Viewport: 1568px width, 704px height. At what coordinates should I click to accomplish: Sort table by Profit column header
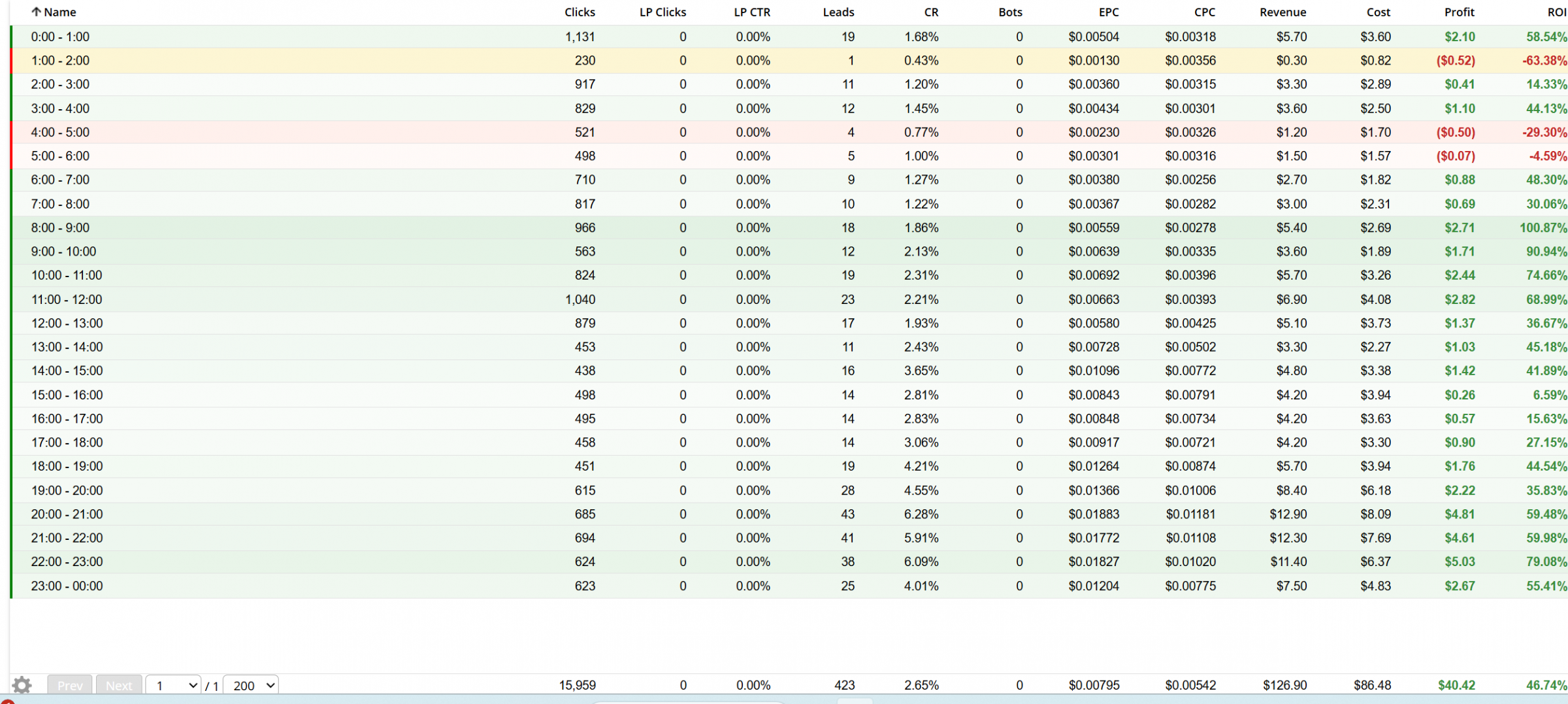point(1459,12)
